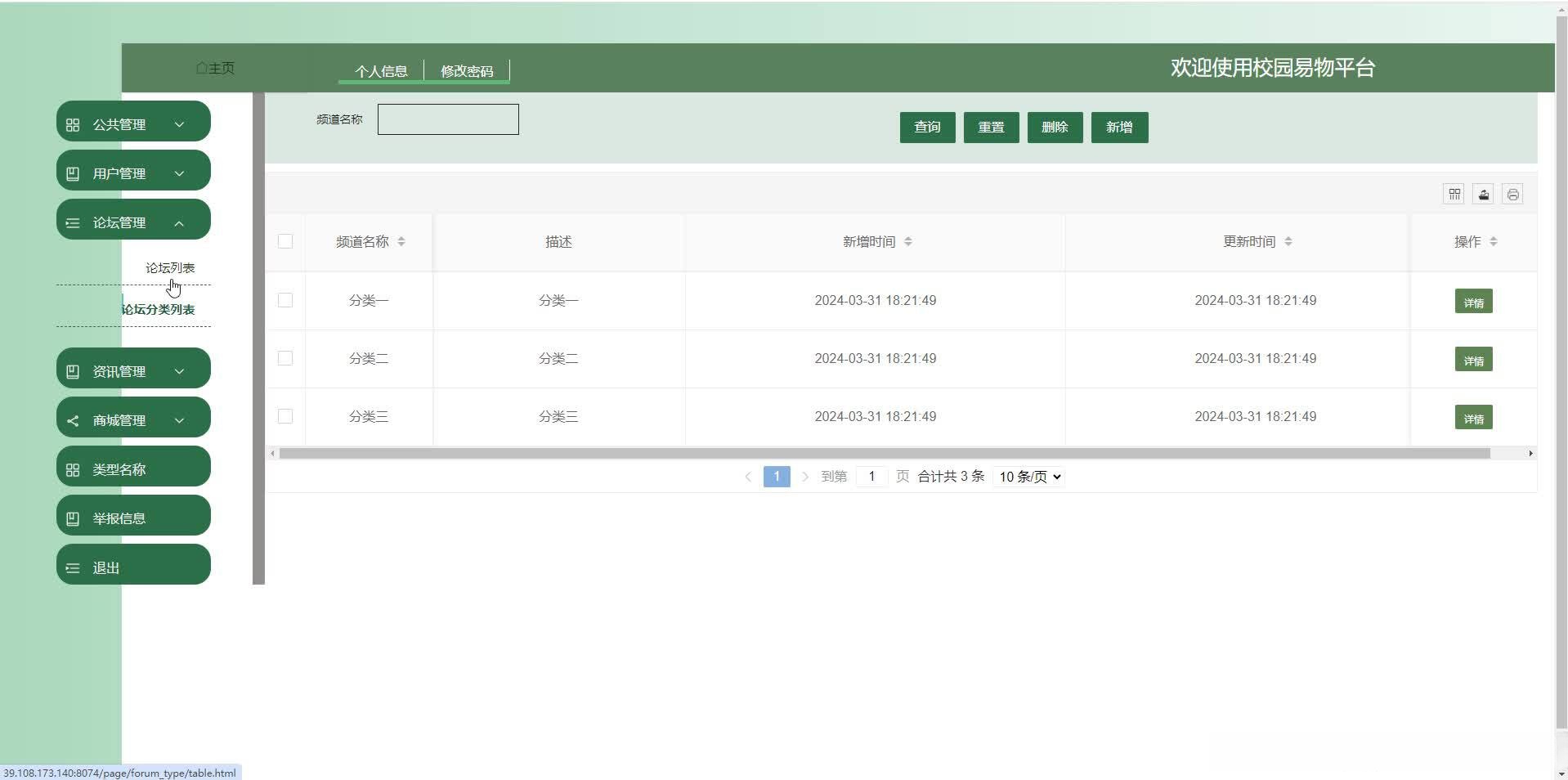Expand the 商城管理 menu chevron

(x=179, y=421)
